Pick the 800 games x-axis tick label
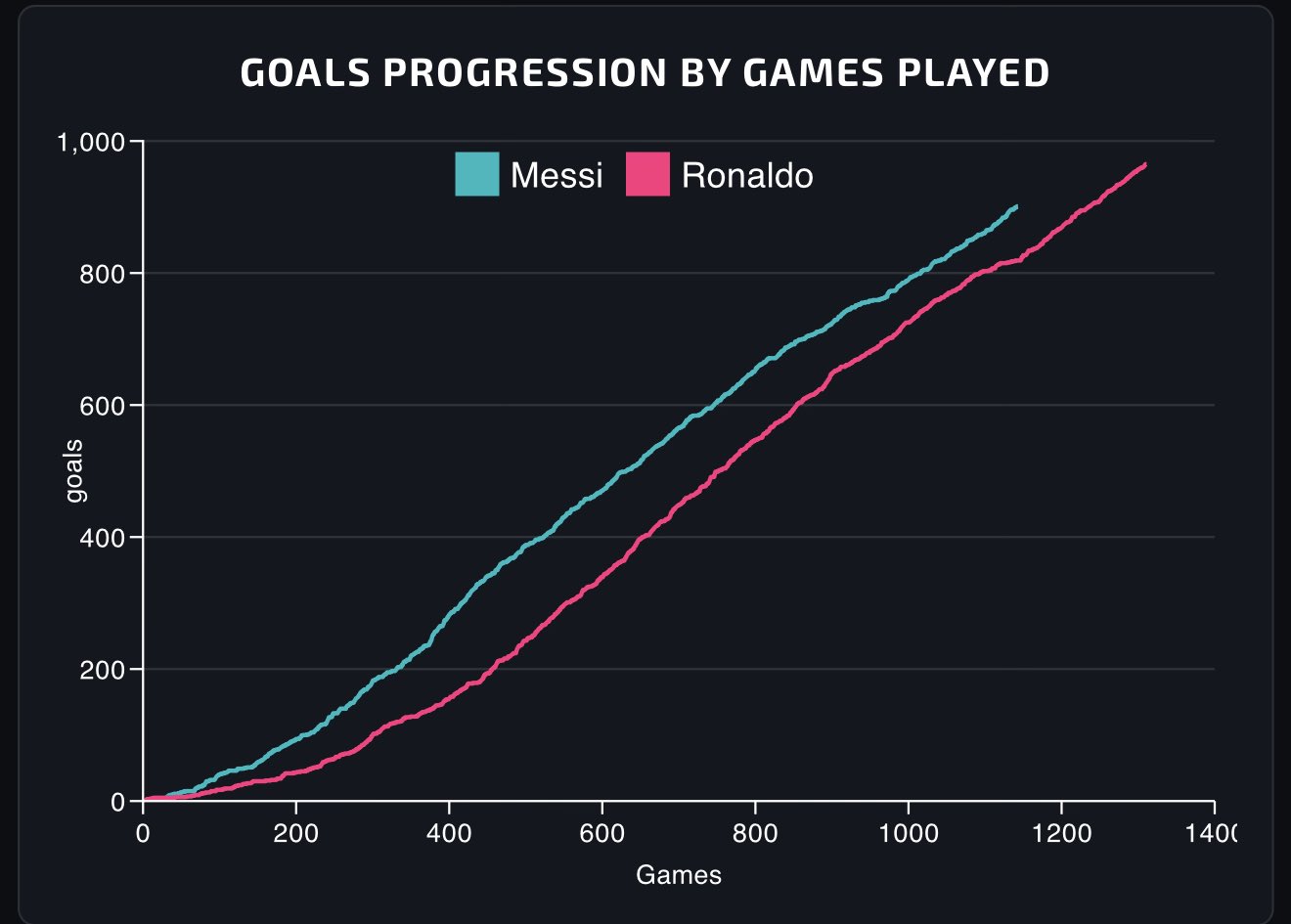Image resolution: width=1291 pixels, height=924 pixels. click(x=755, y=834)
